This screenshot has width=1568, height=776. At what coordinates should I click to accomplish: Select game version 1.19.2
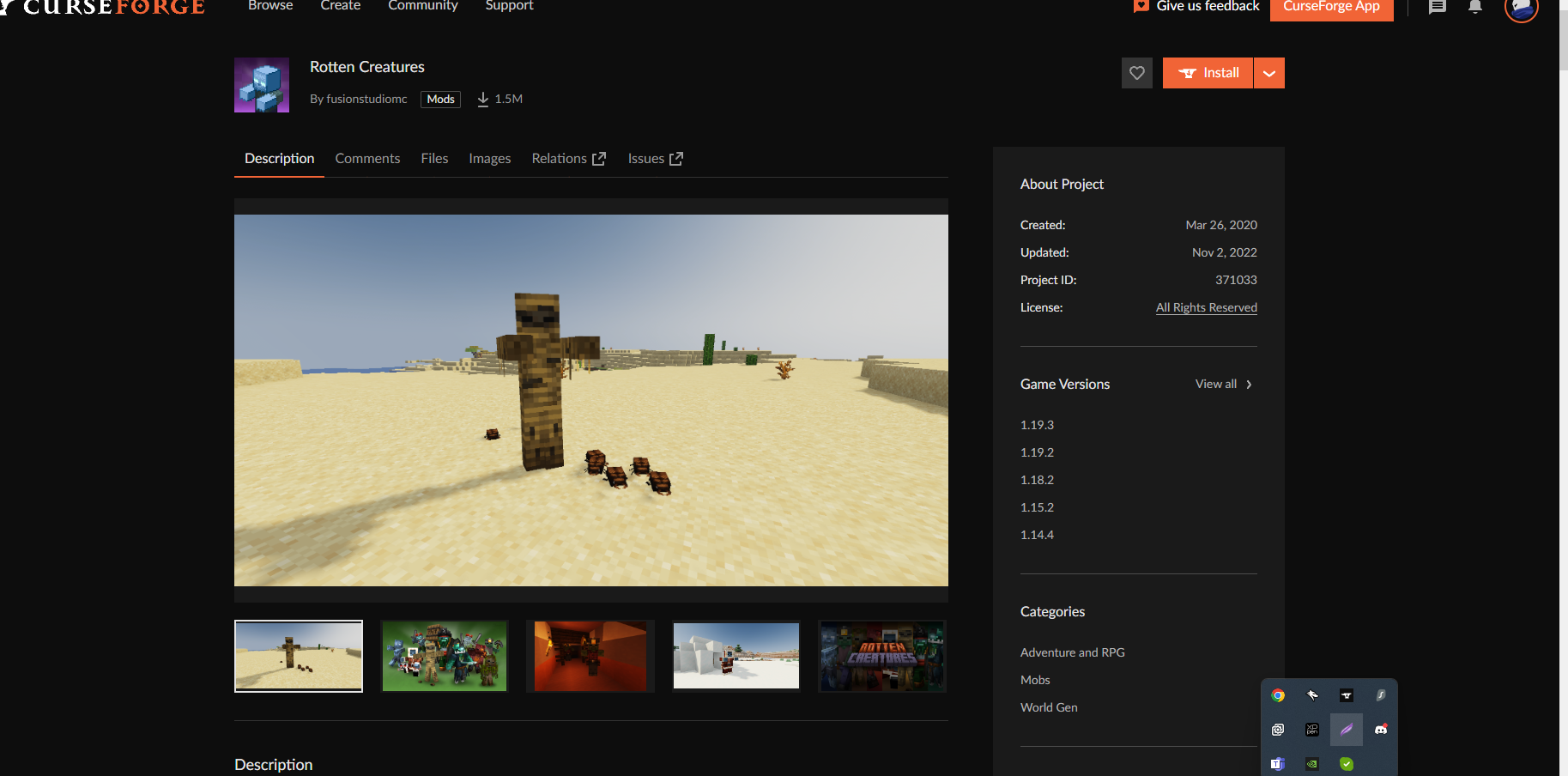[x=1037, y=452]
